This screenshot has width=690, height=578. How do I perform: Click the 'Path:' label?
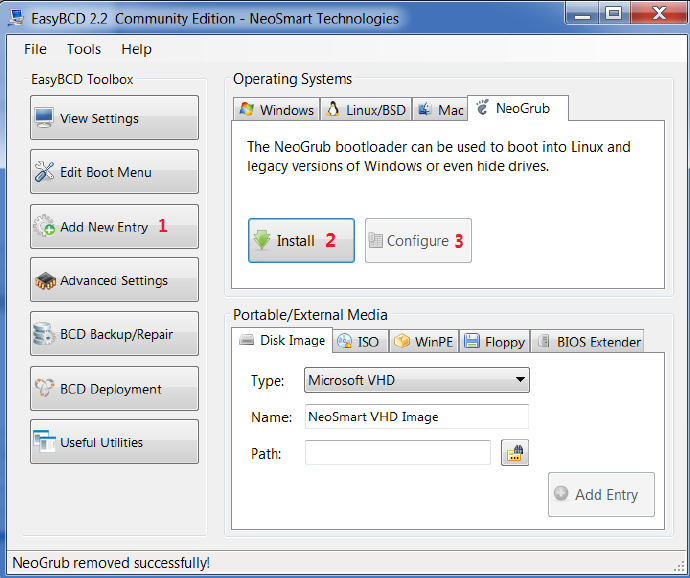pos(266,453)
